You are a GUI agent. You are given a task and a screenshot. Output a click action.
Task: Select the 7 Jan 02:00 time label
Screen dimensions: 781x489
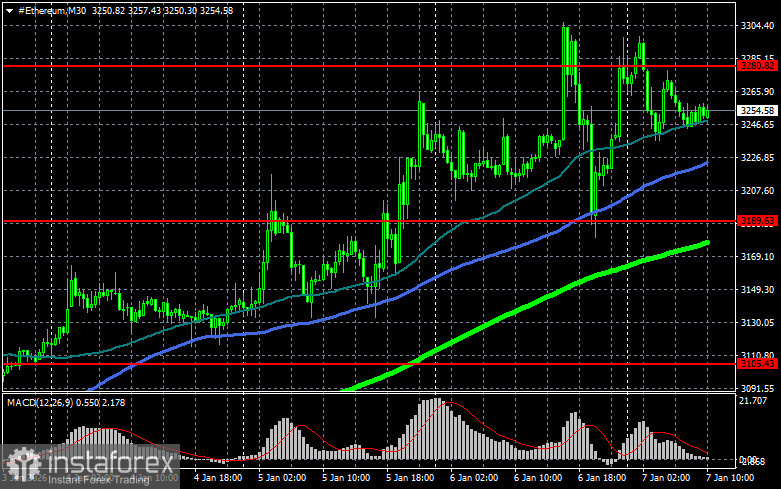(666, 478)
